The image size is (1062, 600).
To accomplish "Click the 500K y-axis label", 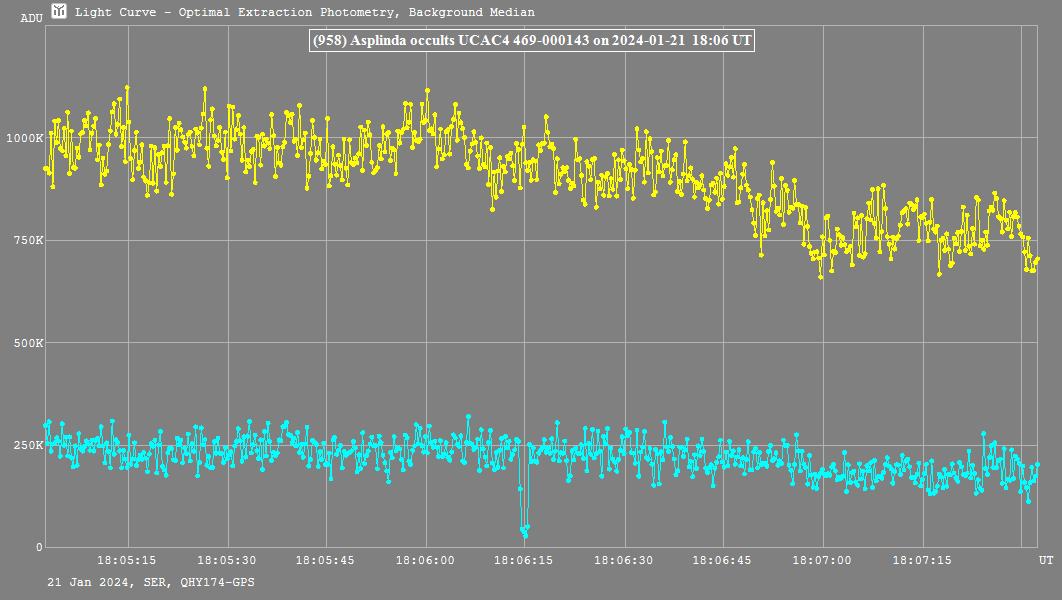I will [28, 343].
